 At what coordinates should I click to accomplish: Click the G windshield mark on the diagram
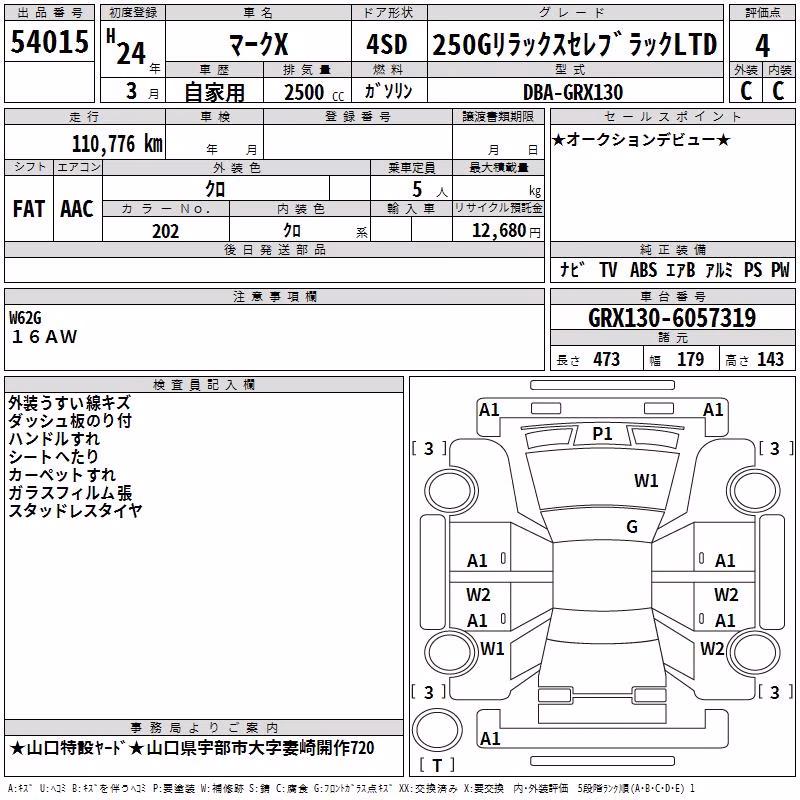632,527
